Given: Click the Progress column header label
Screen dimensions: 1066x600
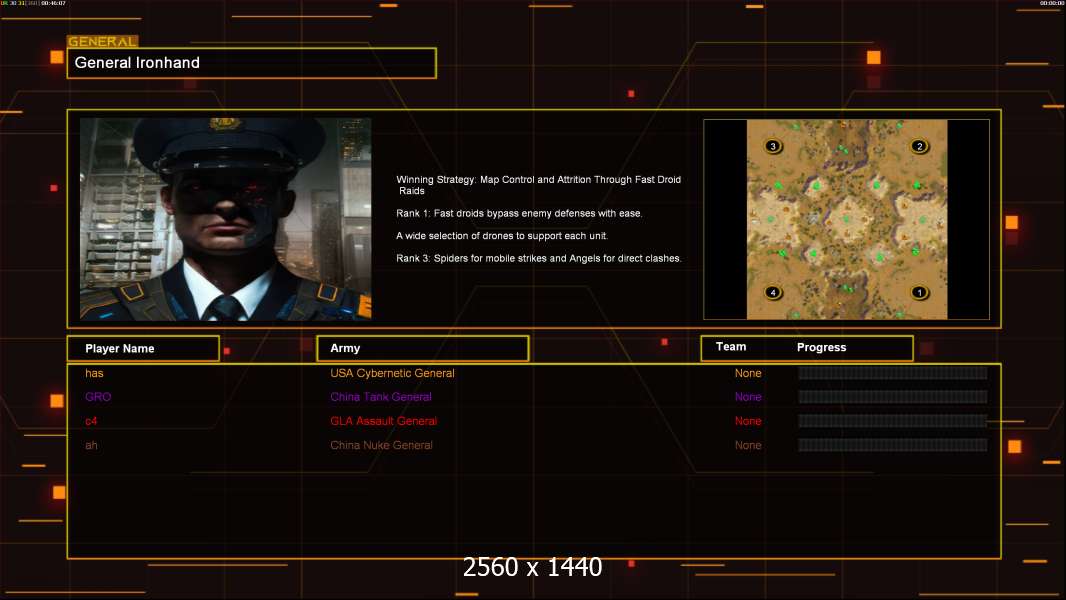Looking at the screenshot, I should (x=821, y=347).
